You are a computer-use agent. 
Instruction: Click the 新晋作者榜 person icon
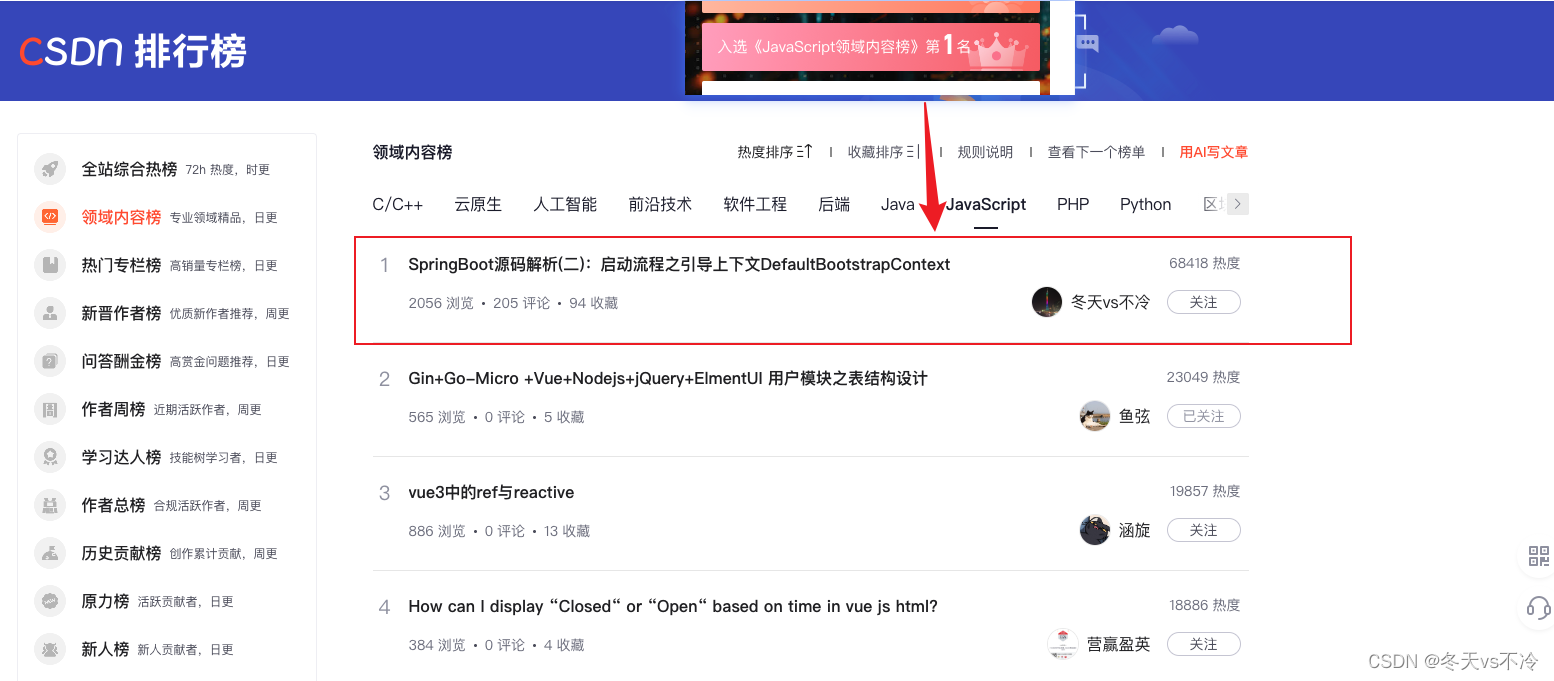point(50,313)
